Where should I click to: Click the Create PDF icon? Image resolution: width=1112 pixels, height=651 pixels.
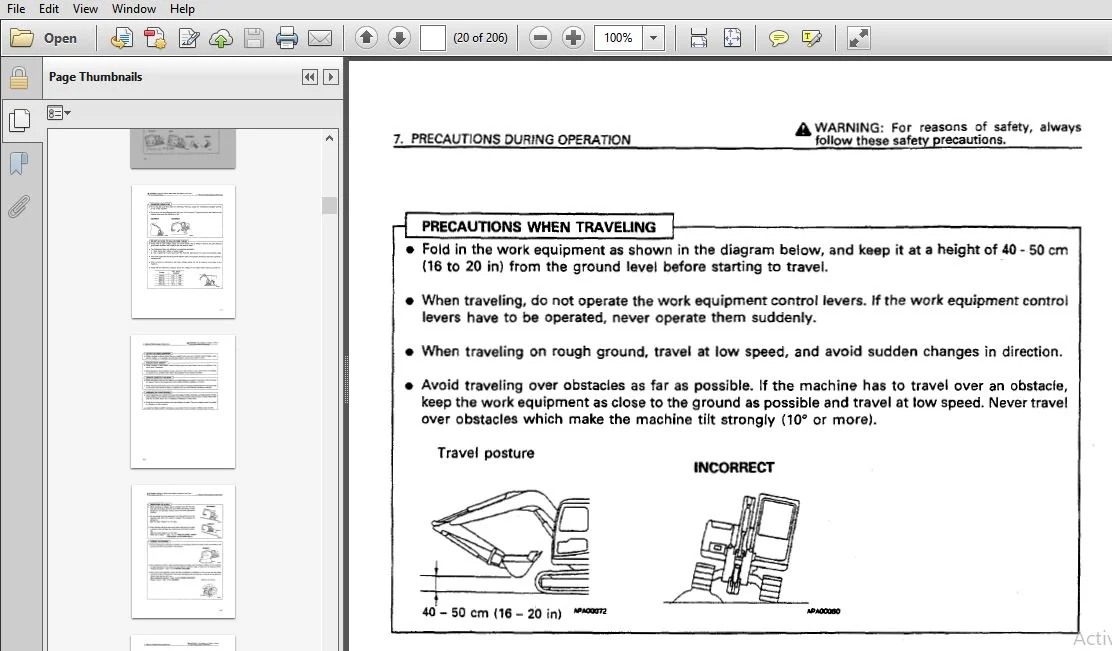[x=121, y=38]
